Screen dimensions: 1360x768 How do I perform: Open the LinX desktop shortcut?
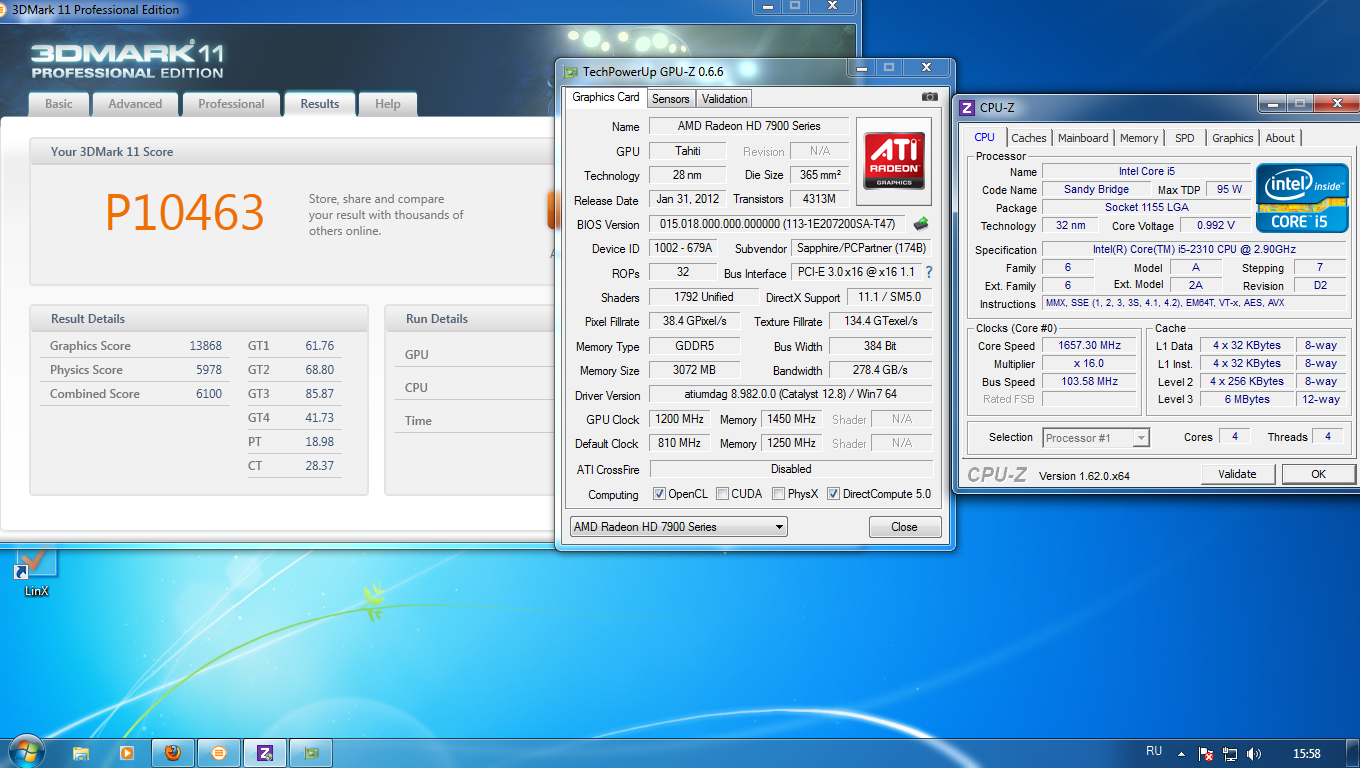click(36, 573)
